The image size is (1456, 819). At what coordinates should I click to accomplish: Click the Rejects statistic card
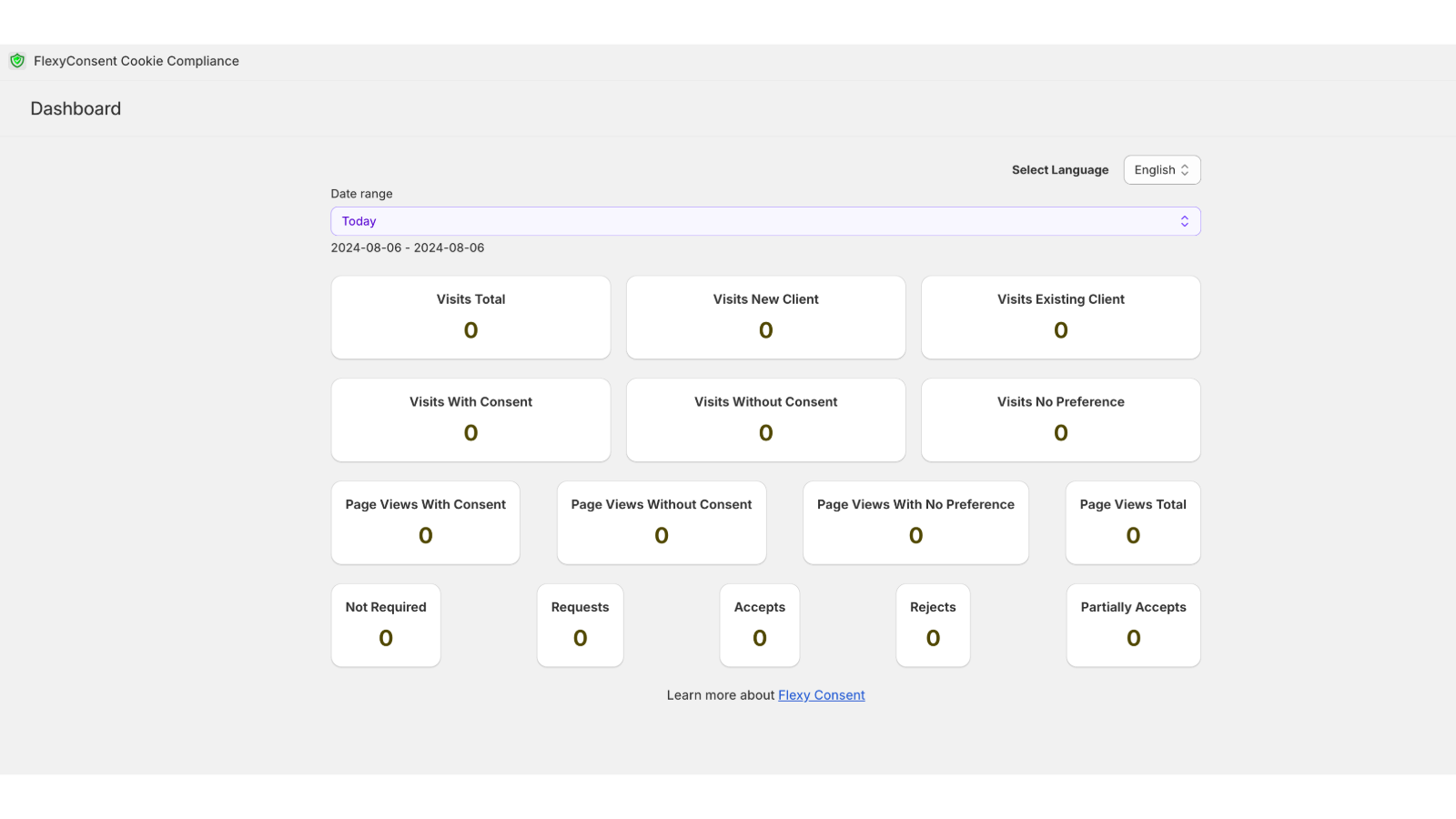tap(933, 625)
